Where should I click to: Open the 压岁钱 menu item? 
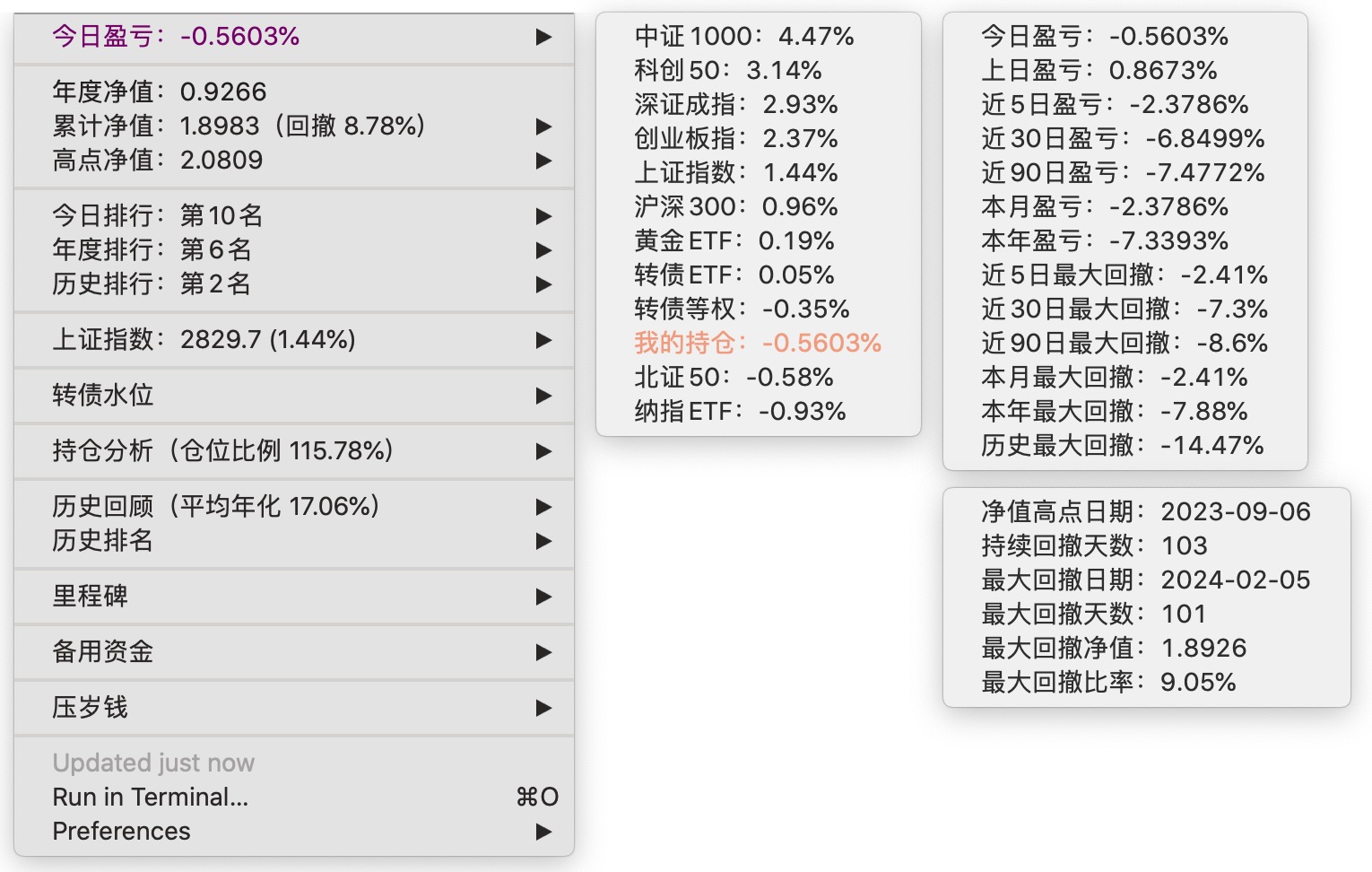click(x=91, y=708)
